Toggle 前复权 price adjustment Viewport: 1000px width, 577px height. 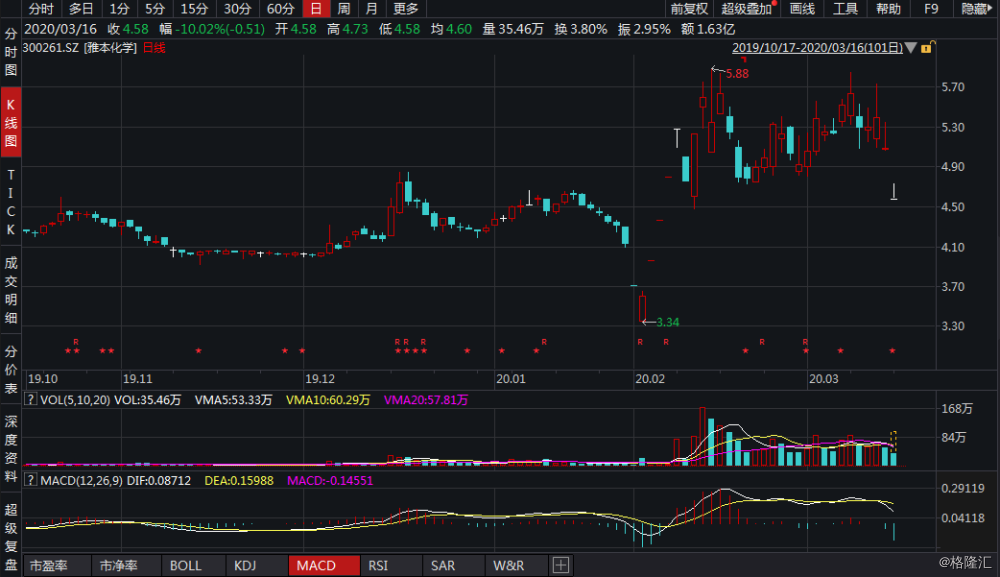point(689,9)
